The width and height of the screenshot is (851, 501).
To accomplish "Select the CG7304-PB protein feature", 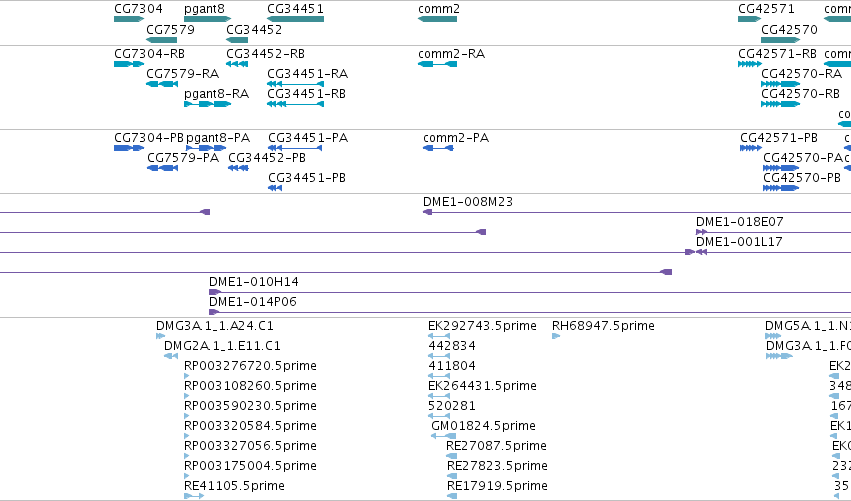I will [x=129, y=148].
